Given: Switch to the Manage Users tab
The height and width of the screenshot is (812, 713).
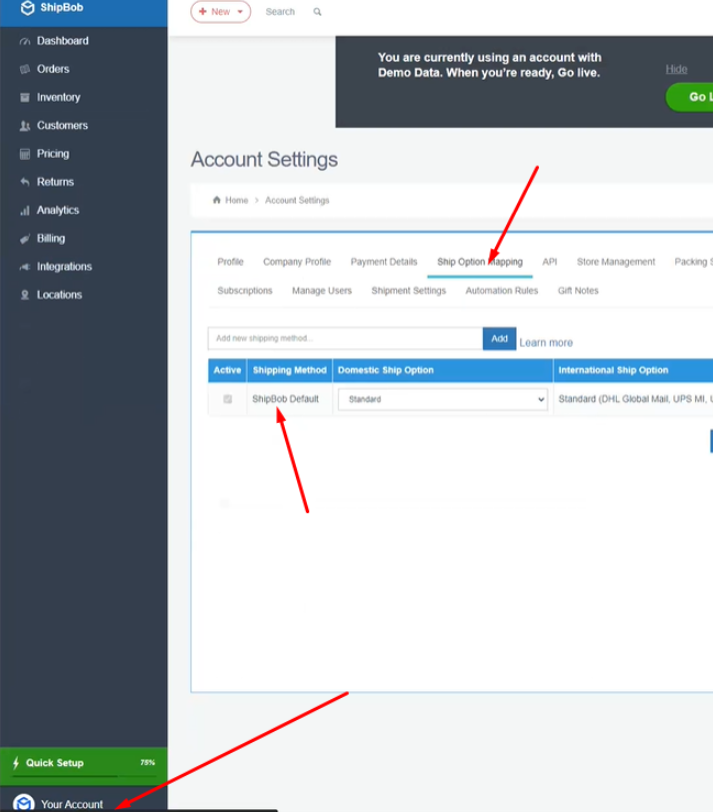Looking at the screenshot, I should [322, 291].
